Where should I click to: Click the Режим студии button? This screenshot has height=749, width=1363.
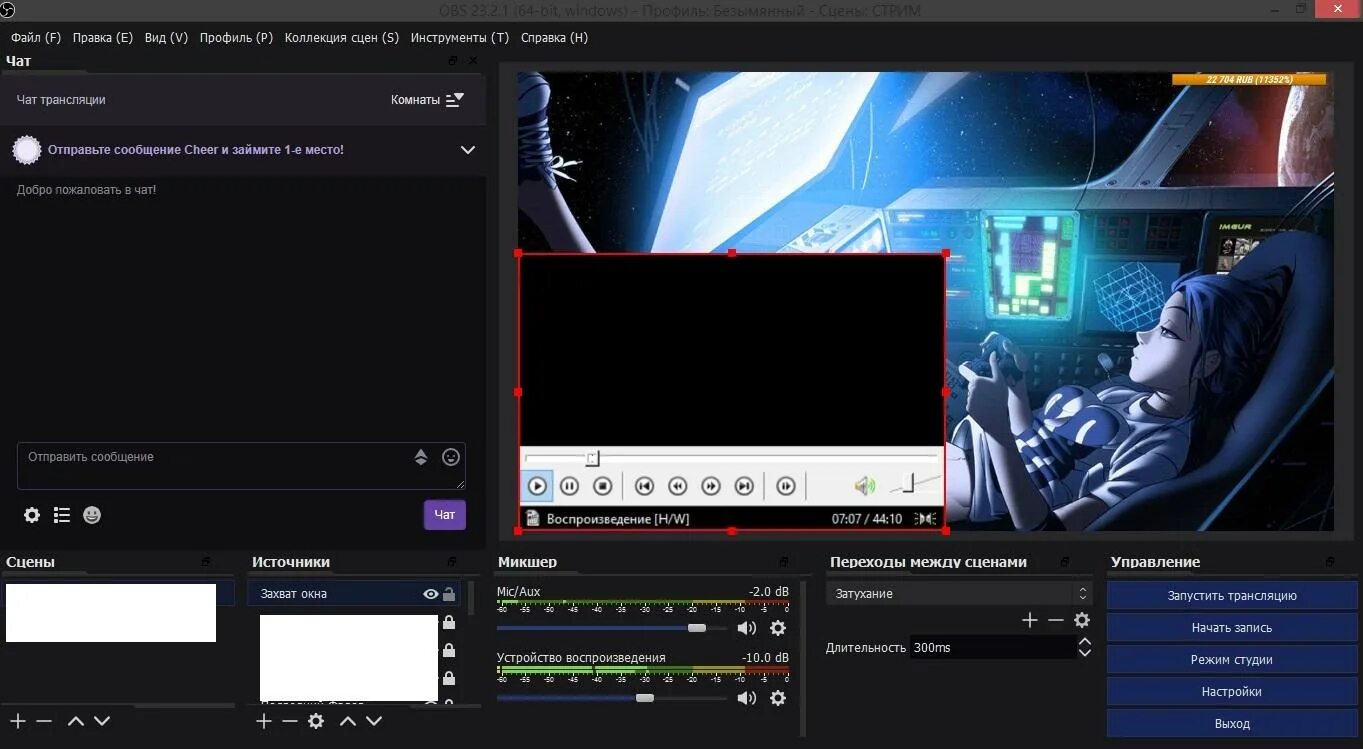(1232, 660)
